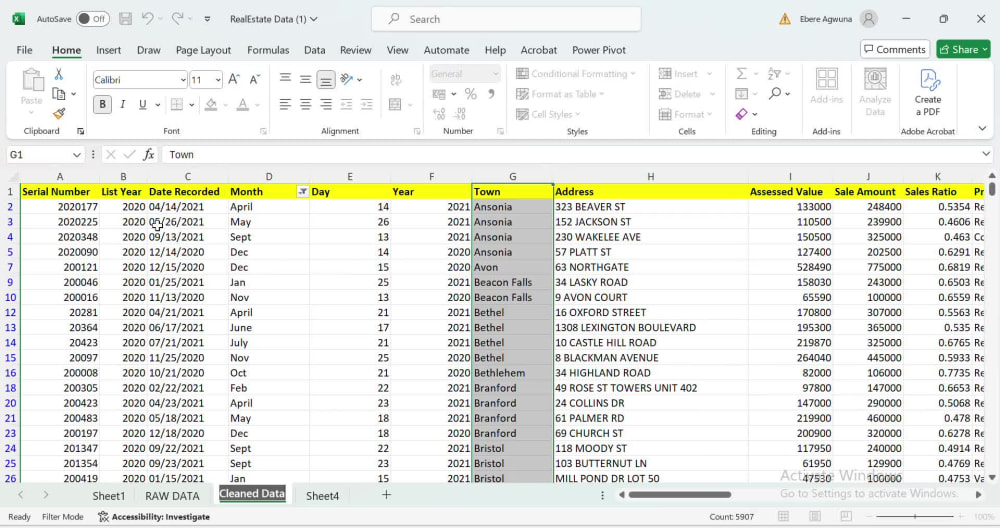Click Accessibility: Investigate in status bar
This screenshot has height=528, width=1000.
pos(154,517)
